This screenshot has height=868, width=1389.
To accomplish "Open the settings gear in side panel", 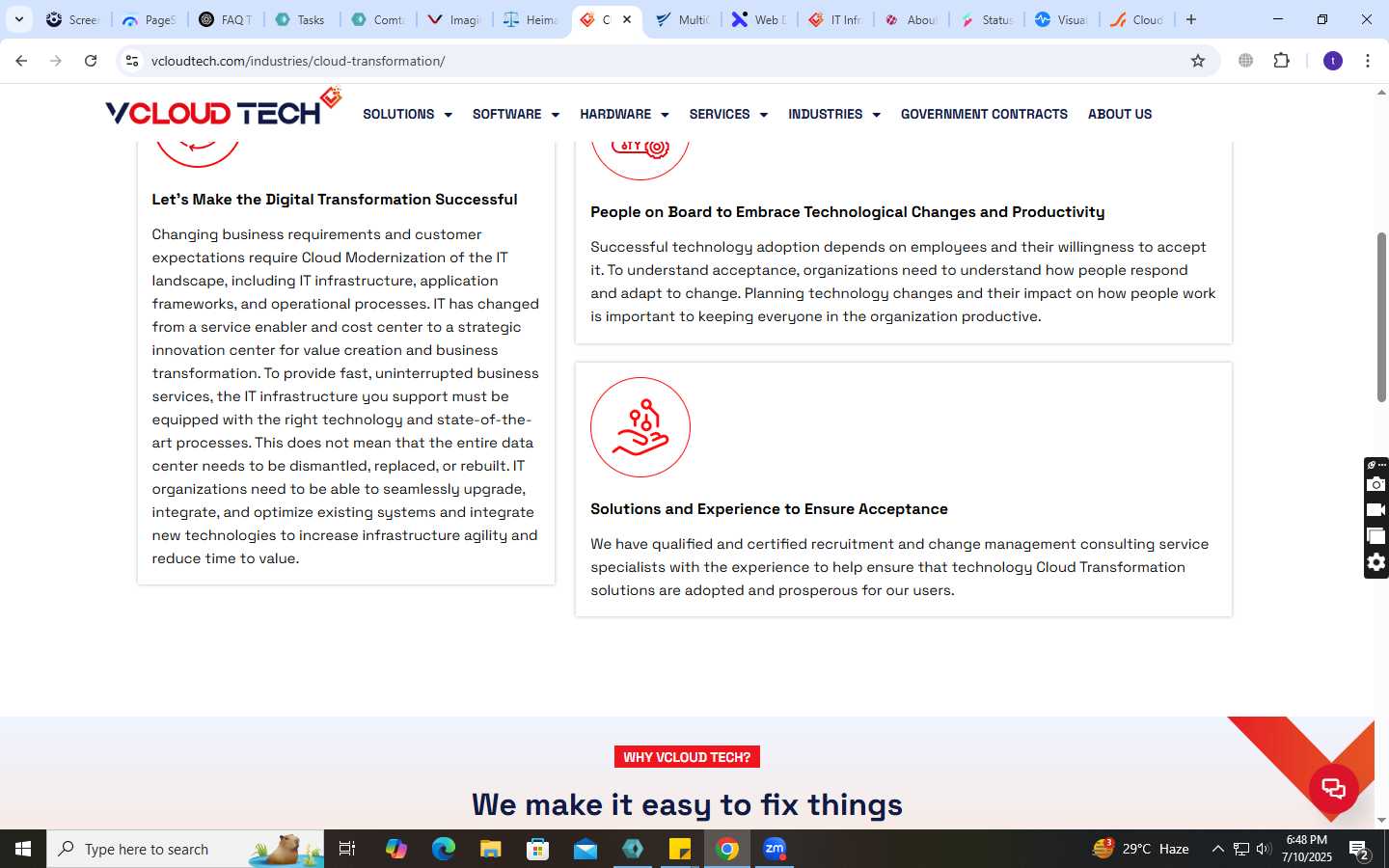I will (1376, 562).
